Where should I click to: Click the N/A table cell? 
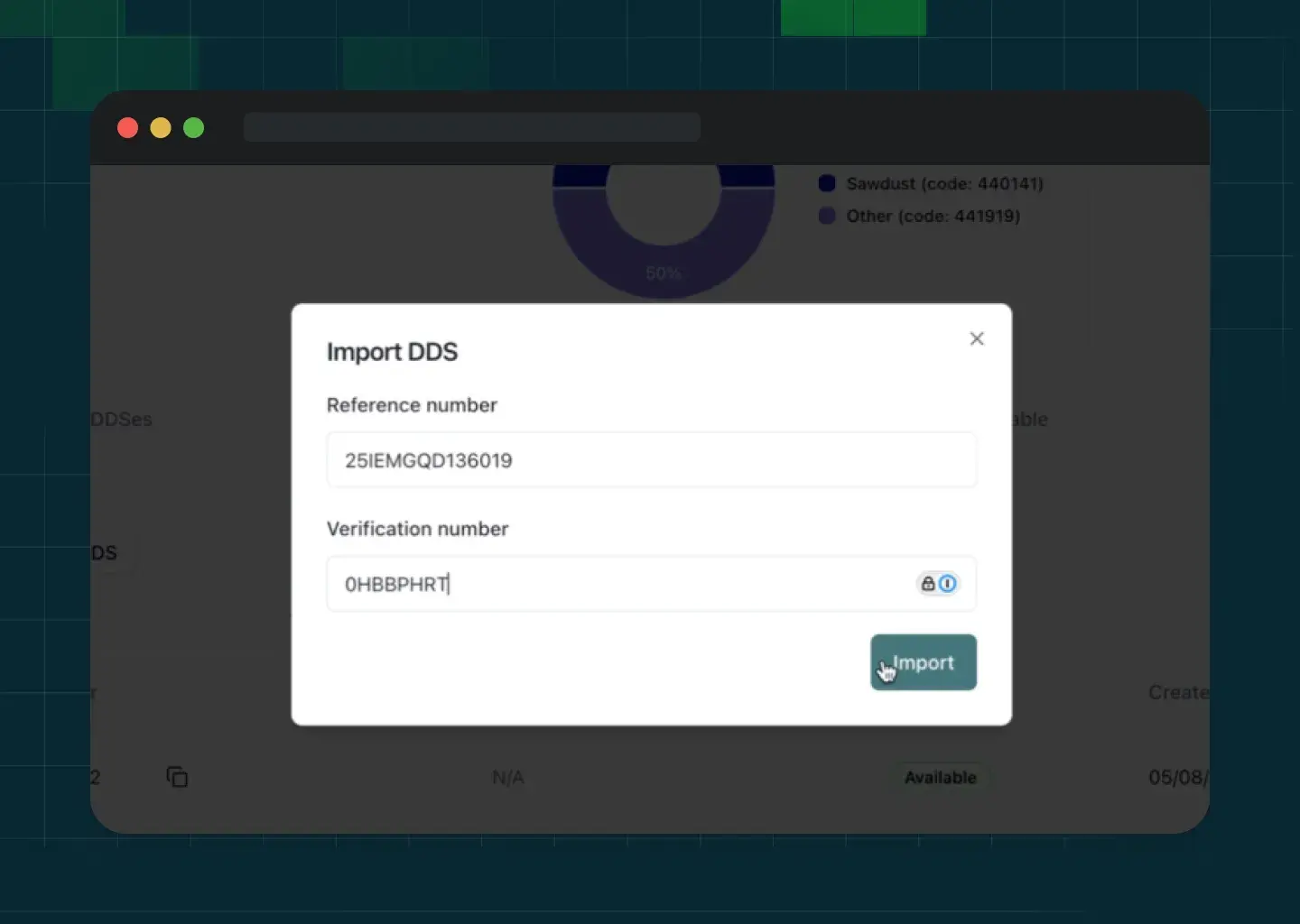(x=508, y=777)
